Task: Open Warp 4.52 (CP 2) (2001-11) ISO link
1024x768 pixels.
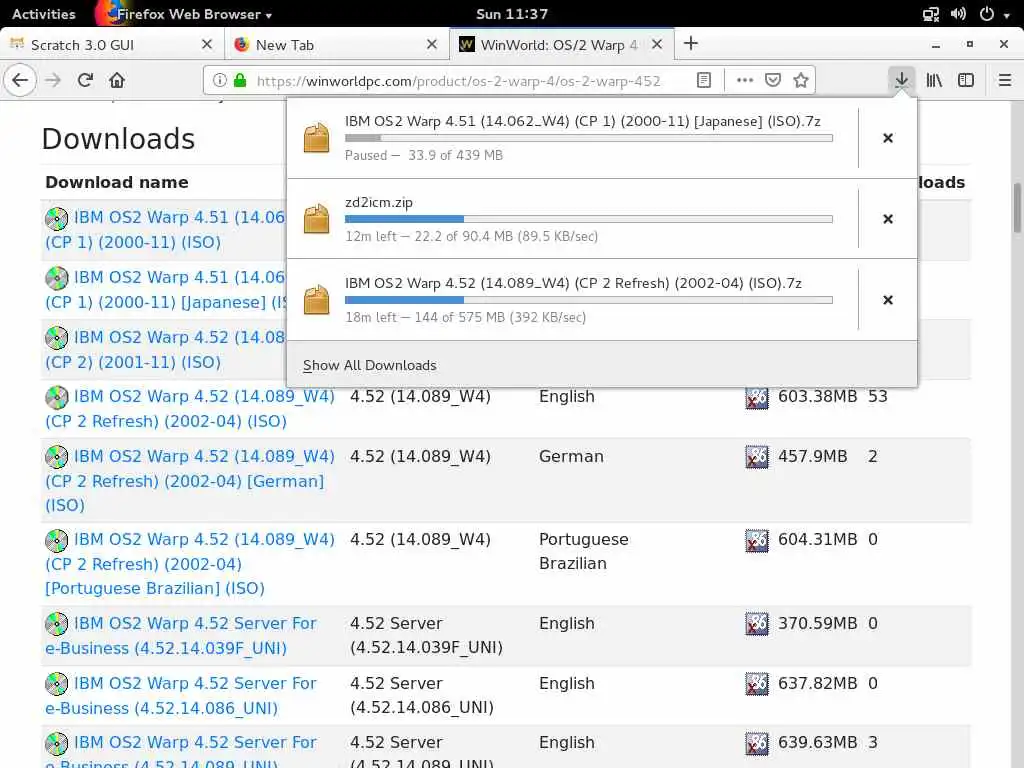Action: tap(165, 349)
